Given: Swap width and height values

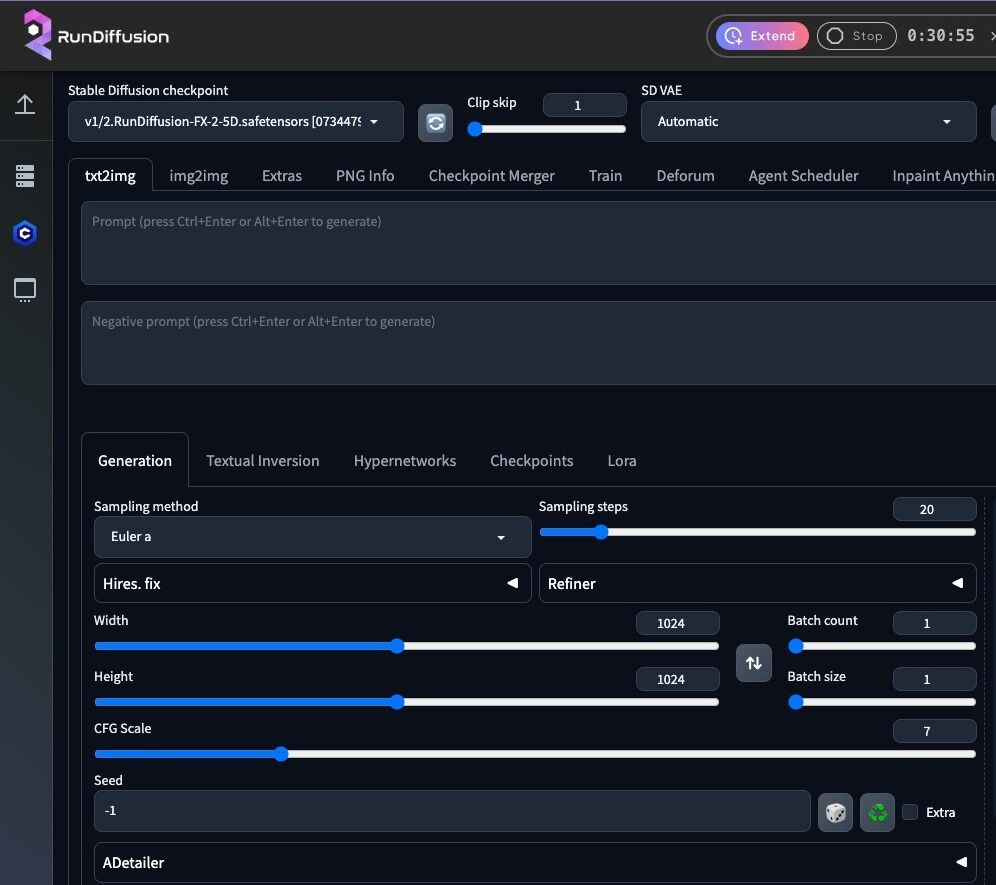Looking at the screenshot, I should pos(754,663).
